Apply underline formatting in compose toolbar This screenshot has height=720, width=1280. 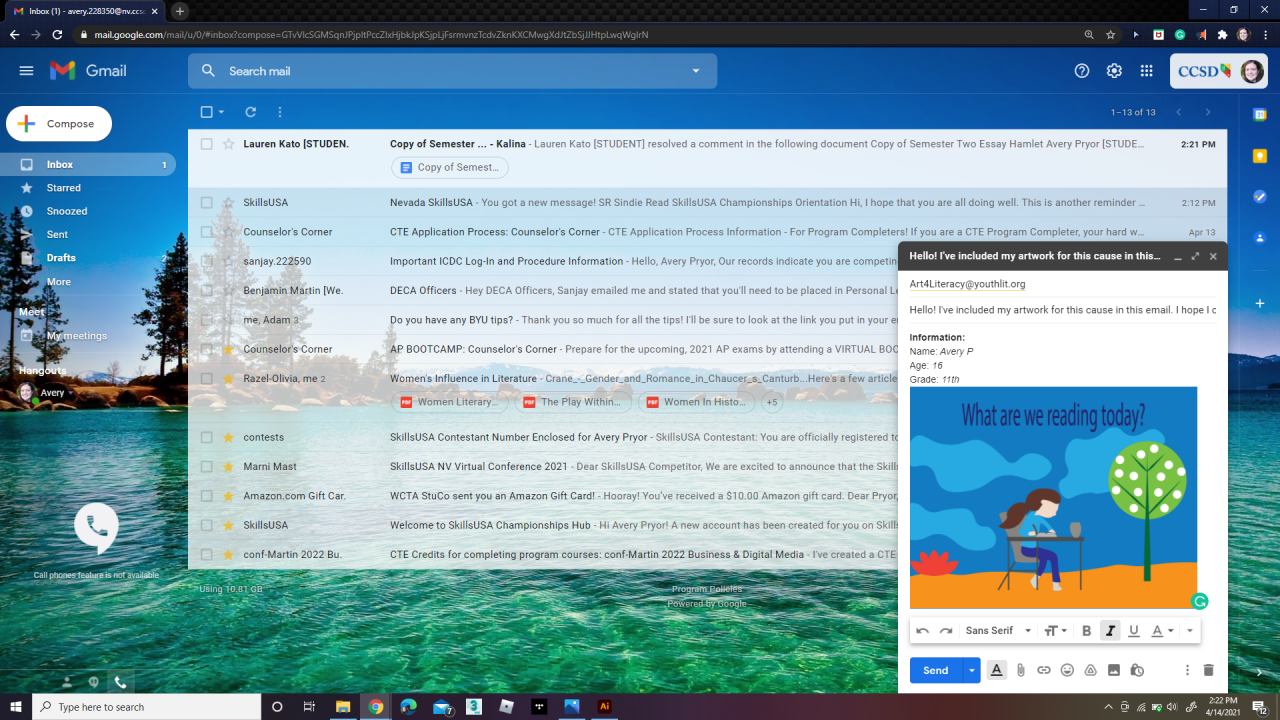[1133, 631]
